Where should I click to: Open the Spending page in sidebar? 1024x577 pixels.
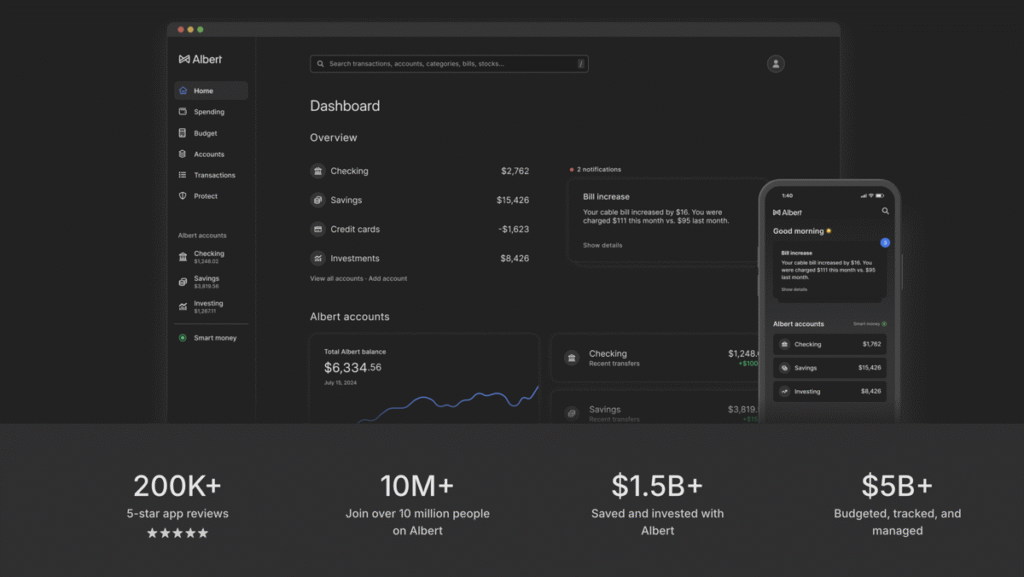(209, 112)
